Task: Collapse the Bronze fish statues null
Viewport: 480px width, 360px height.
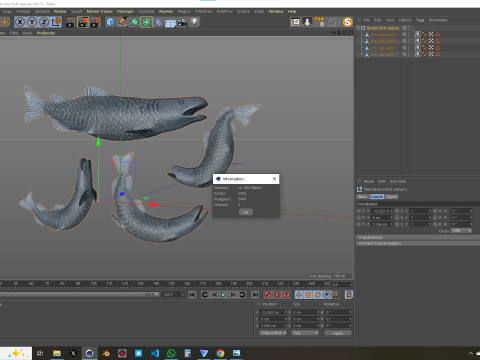Action: pyautogui.click(x=358, y=28)
